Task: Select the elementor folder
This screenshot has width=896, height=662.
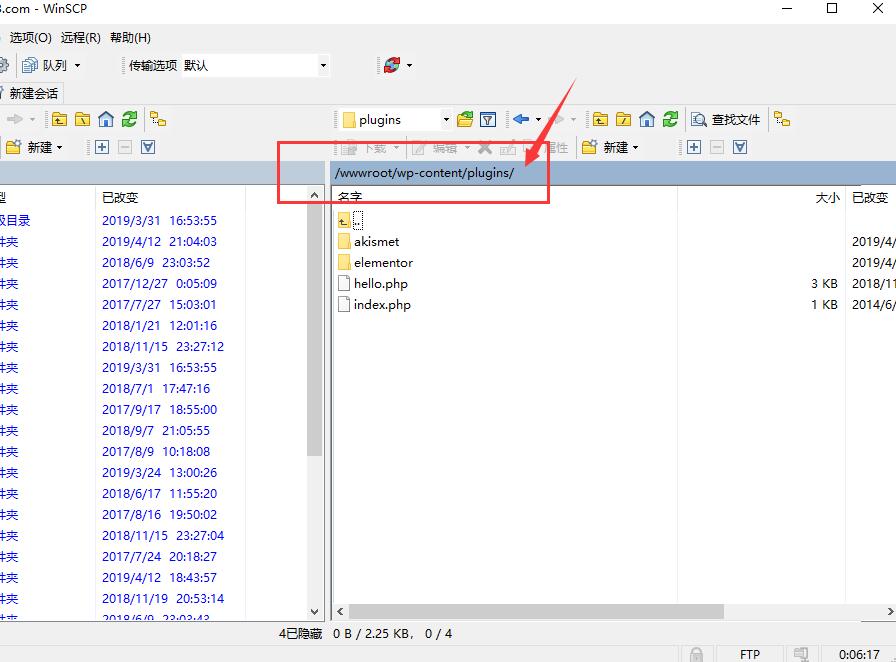Action: coord(383,263)
